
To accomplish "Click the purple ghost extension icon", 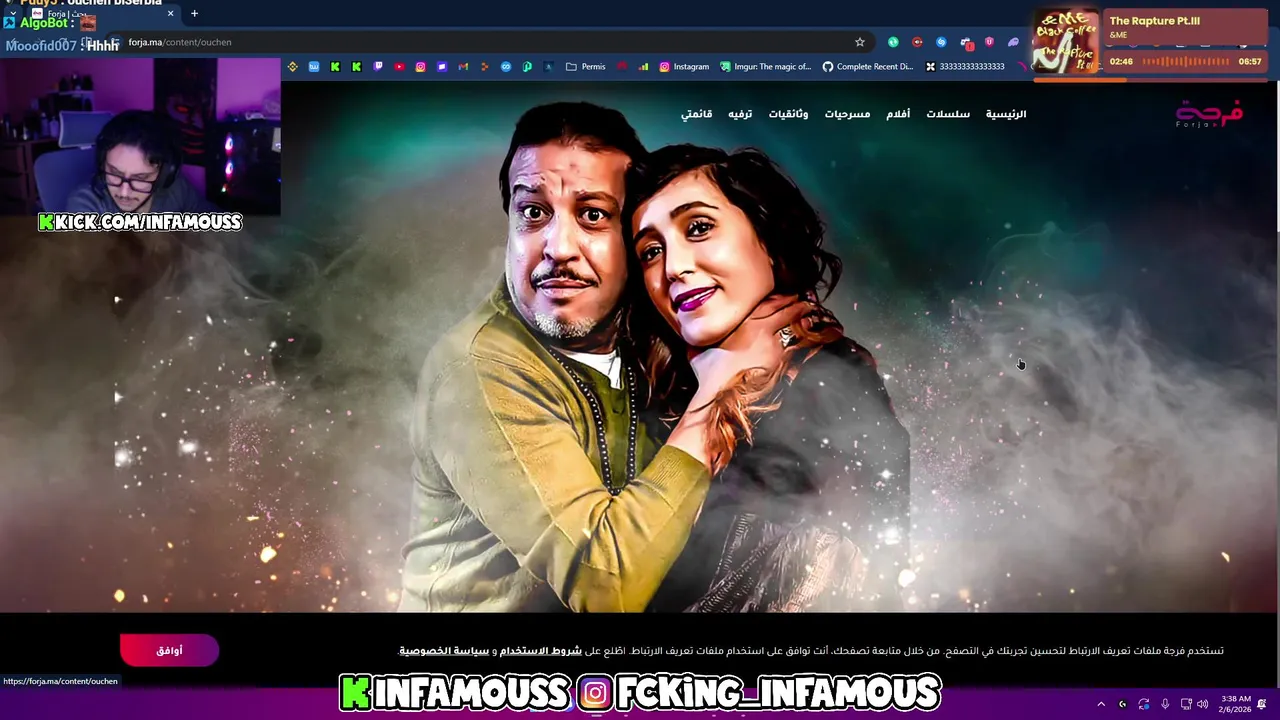I will 1013,42.
